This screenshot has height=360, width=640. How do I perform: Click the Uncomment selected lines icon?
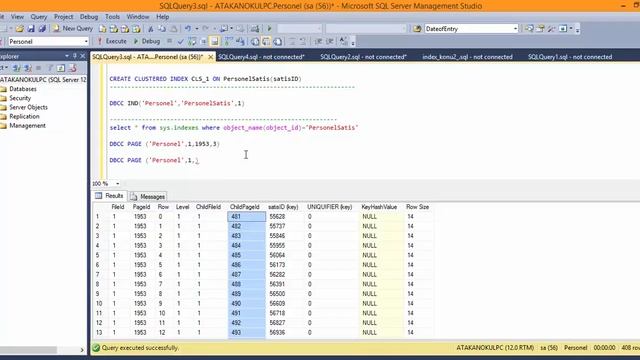(x=303, y=41)
